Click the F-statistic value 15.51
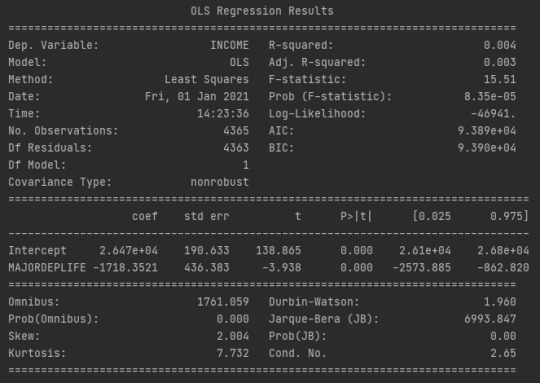This screenshot has width=540, height=383. point(500,80)
